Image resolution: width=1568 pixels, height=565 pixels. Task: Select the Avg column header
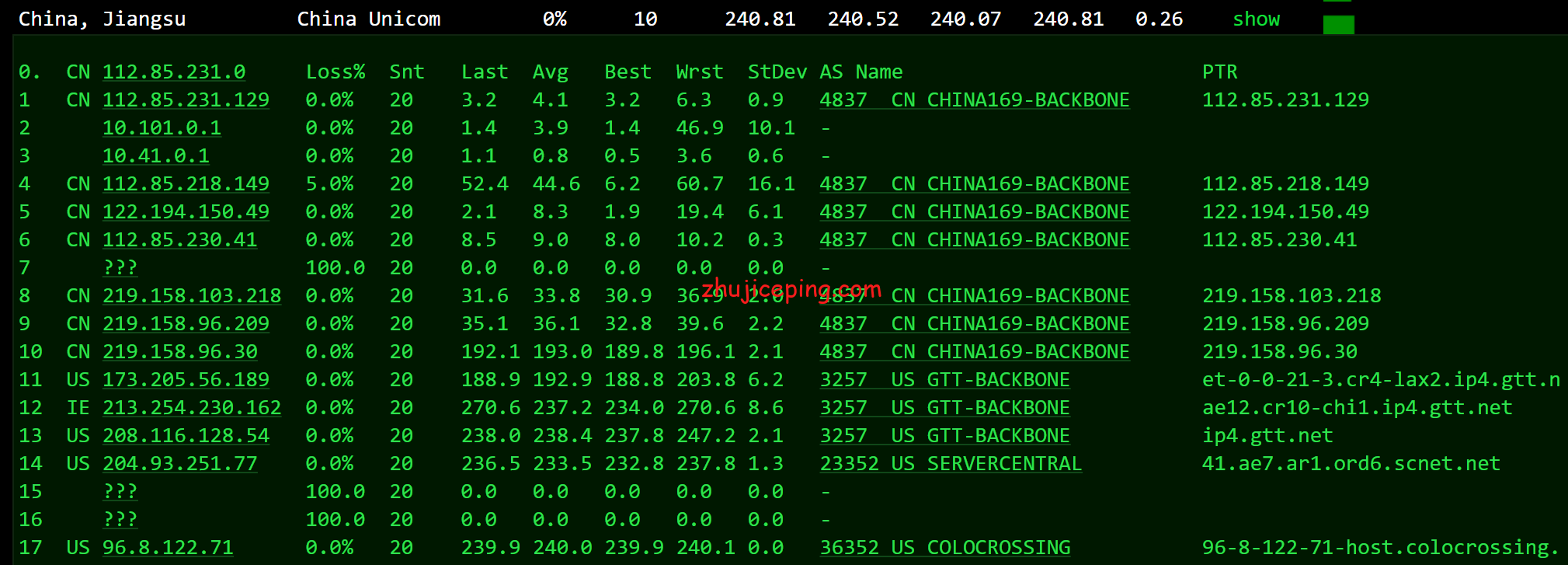[551, 72]
